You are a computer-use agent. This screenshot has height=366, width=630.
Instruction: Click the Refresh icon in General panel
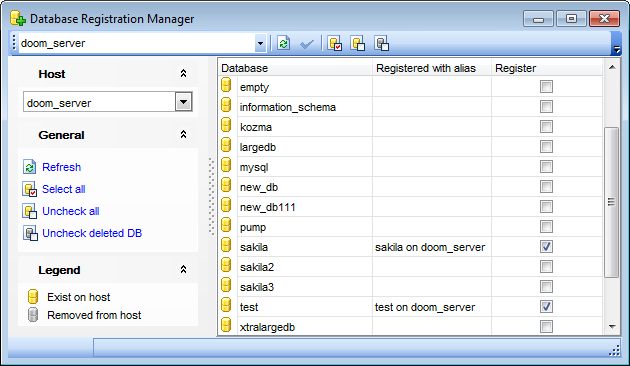pyautogui.click(x=29, y=167)
